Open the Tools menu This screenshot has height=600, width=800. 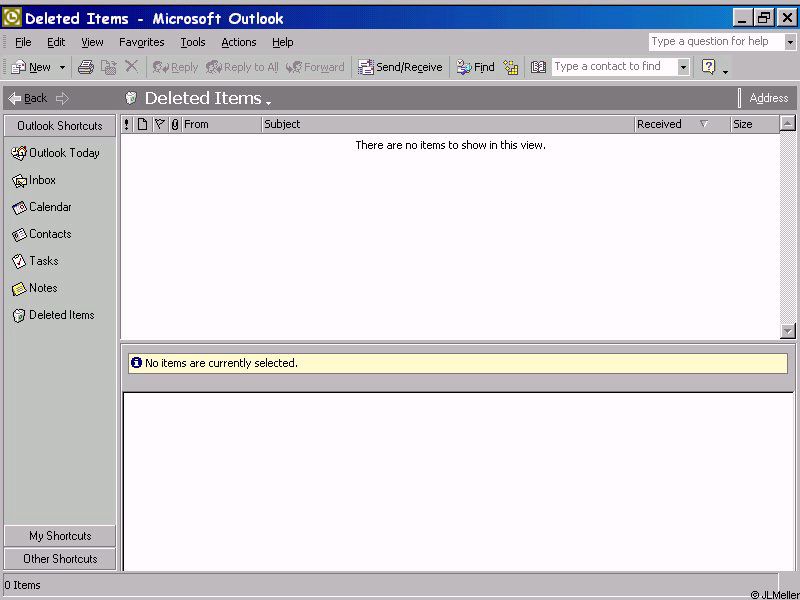[x=193, y=42]
